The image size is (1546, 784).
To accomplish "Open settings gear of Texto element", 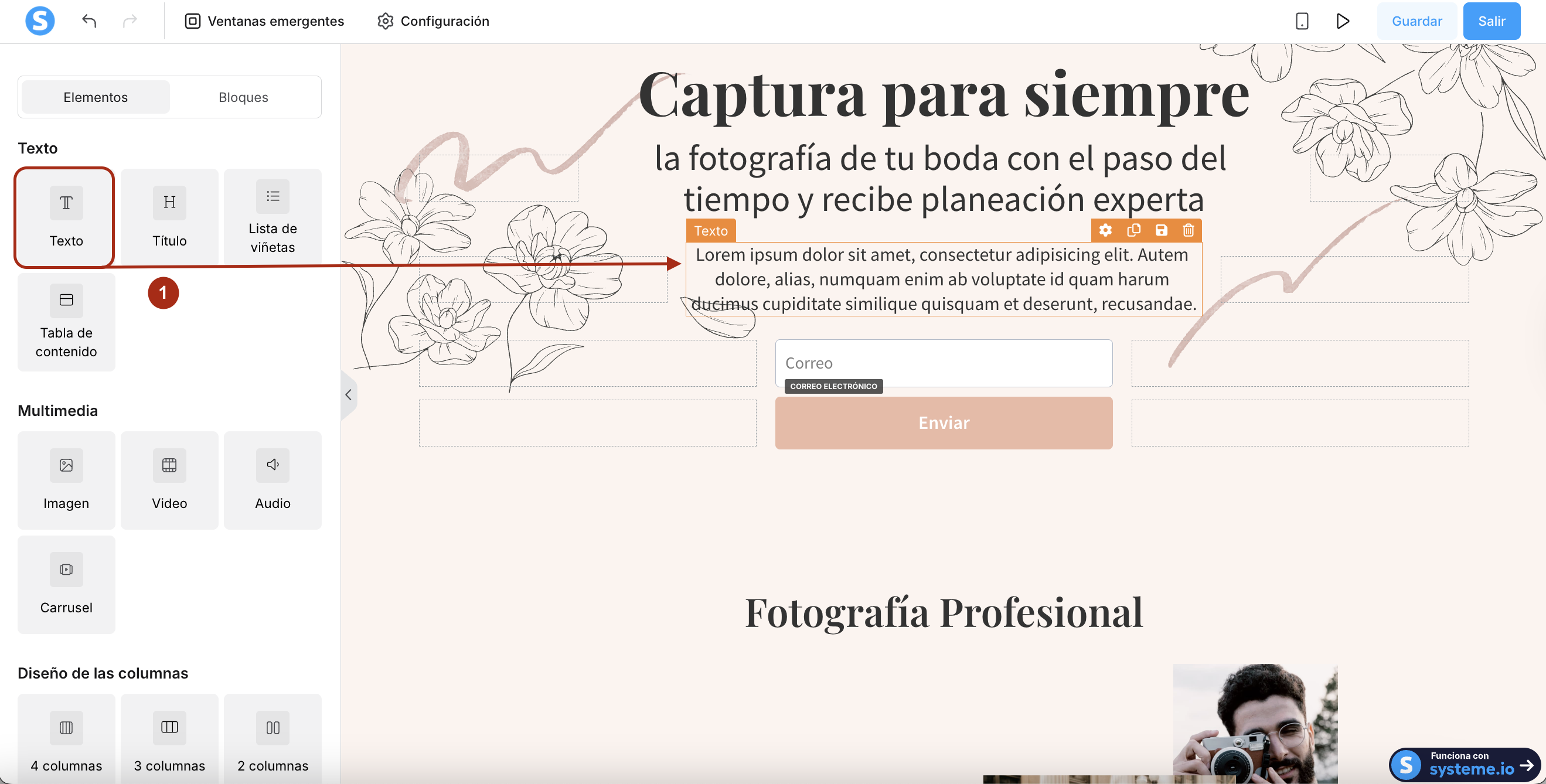I will pos(1105,230).
